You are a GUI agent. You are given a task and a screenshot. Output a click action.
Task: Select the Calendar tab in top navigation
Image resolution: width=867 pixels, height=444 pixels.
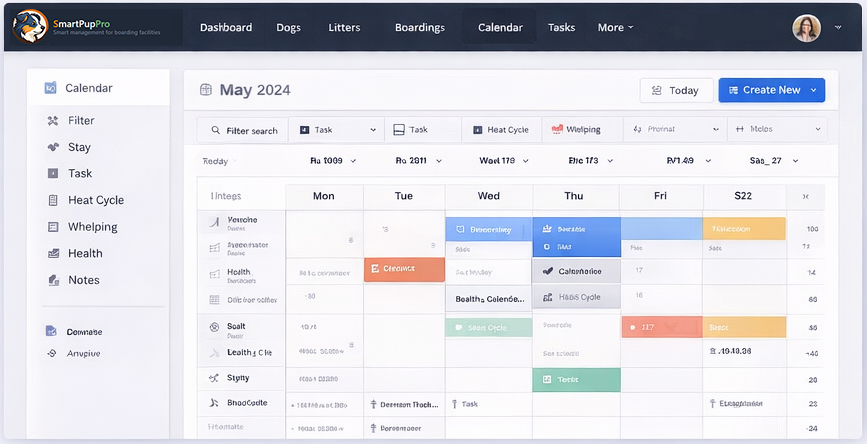pos(500,27)
